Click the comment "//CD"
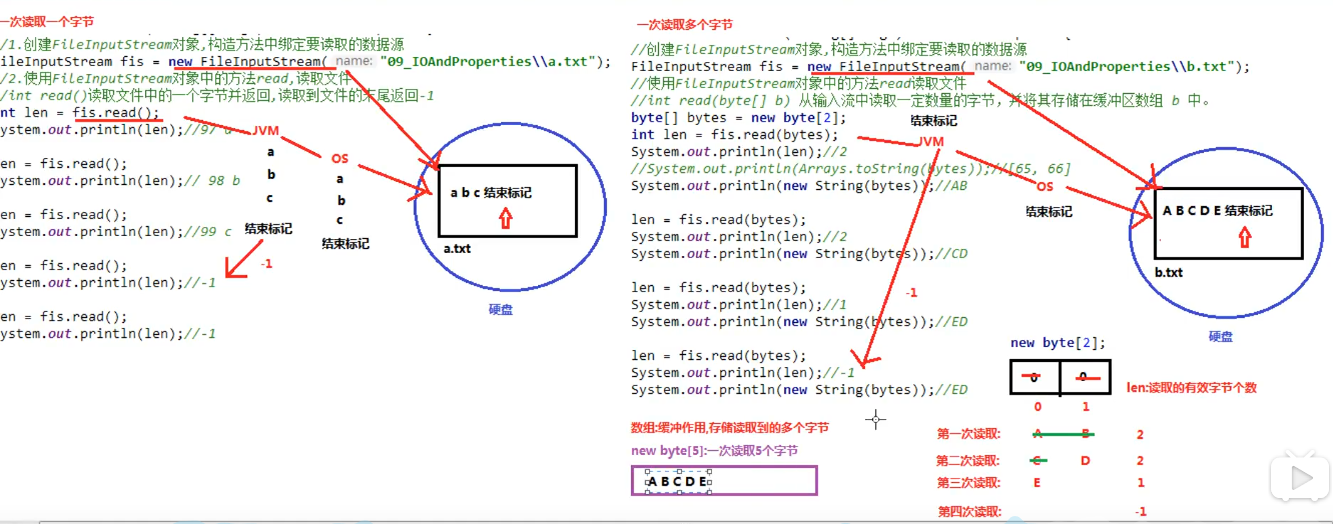1333x524 pixels. [950, 254]
